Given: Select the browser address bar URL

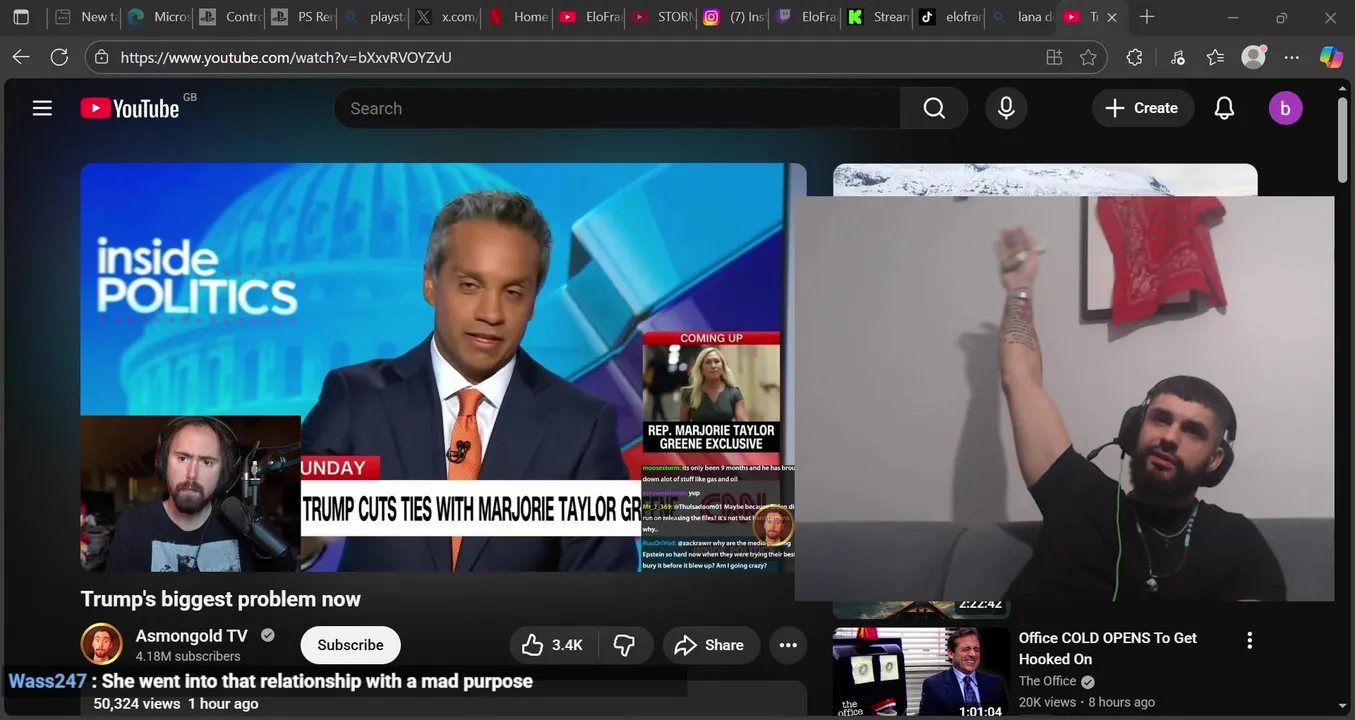Looking at the screenshot, I should [x=286, y=57].
